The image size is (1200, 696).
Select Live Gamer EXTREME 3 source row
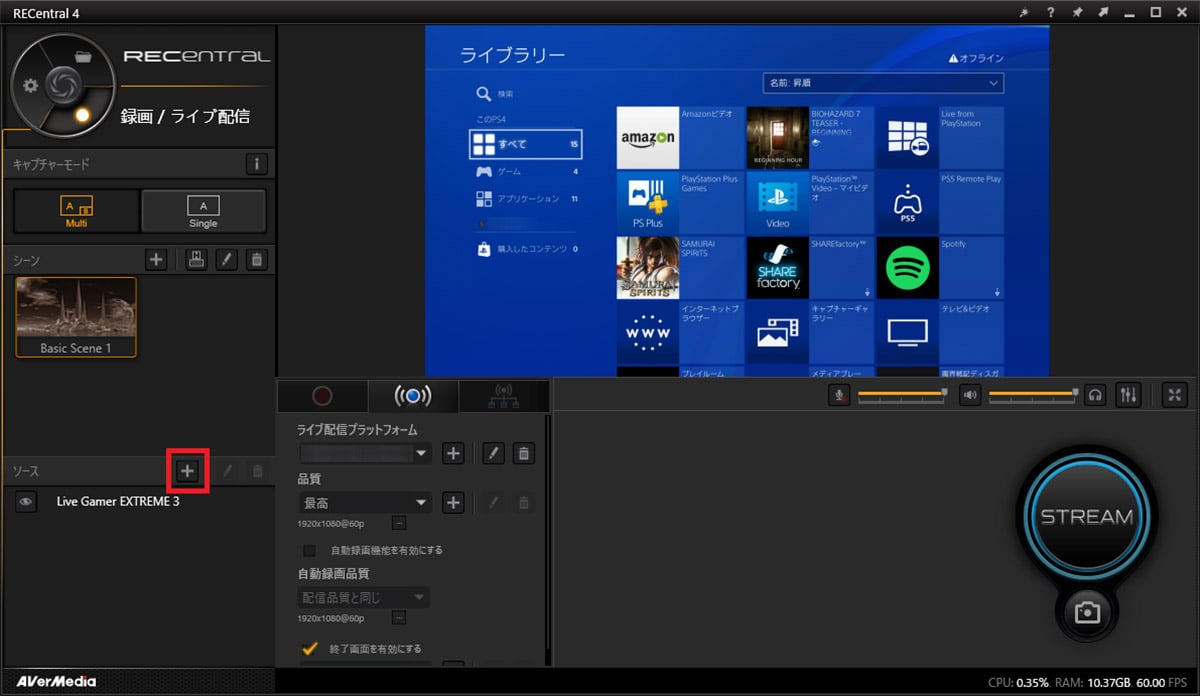pos(138,502)
